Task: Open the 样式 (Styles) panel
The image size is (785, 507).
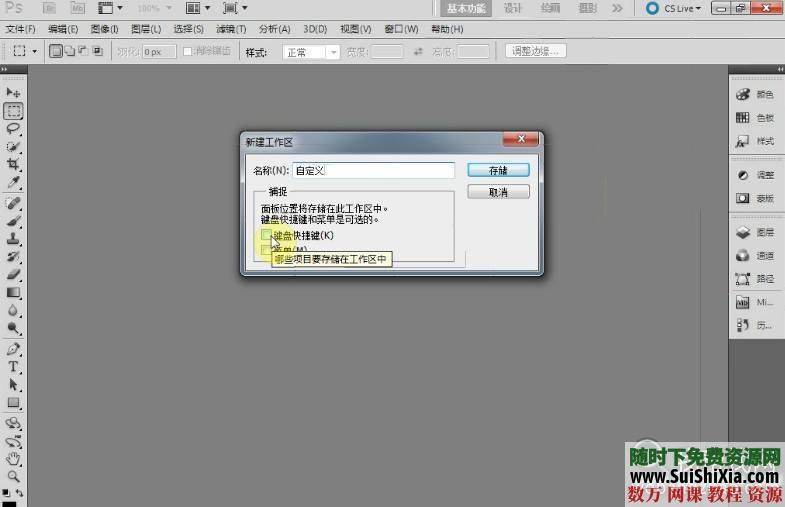Action: point(755,141)
